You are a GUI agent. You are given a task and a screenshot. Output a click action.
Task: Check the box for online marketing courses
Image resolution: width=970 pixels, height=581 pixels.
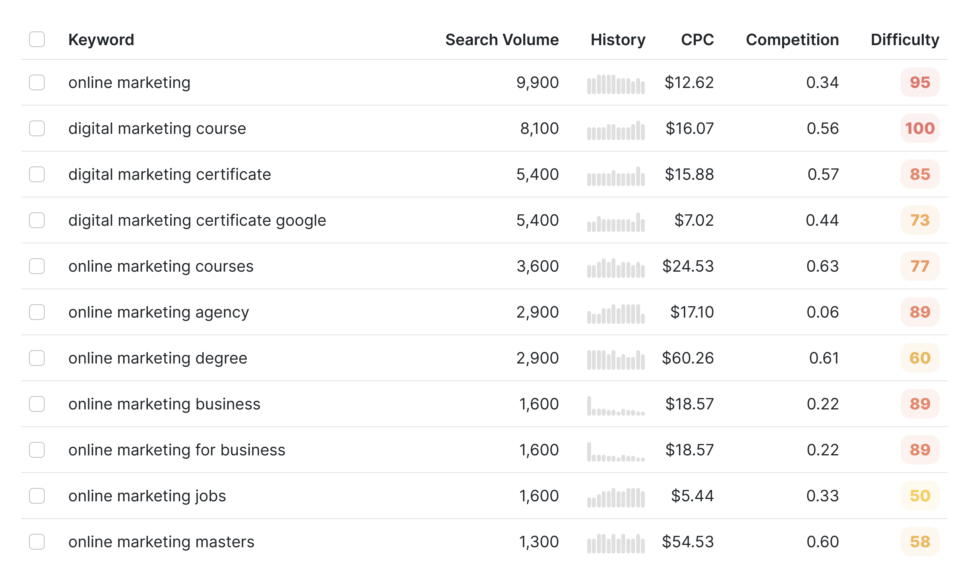click(x=37, y=266)
